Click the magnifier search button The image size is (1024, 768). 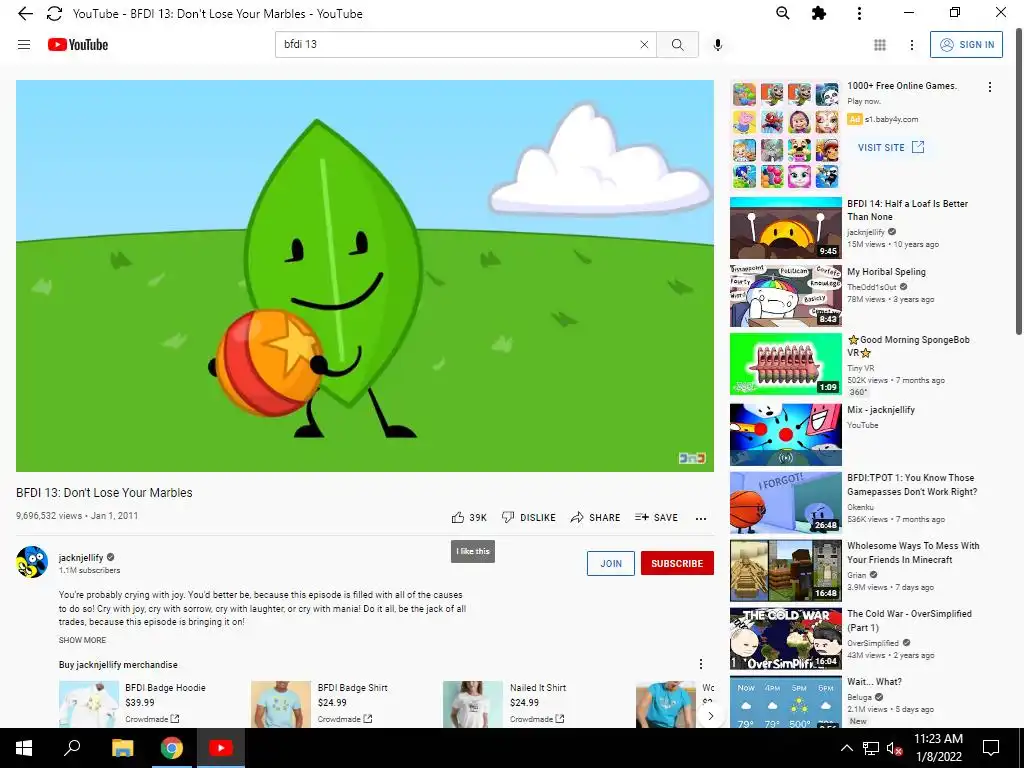pyautogui.click(x=677, y=44)
